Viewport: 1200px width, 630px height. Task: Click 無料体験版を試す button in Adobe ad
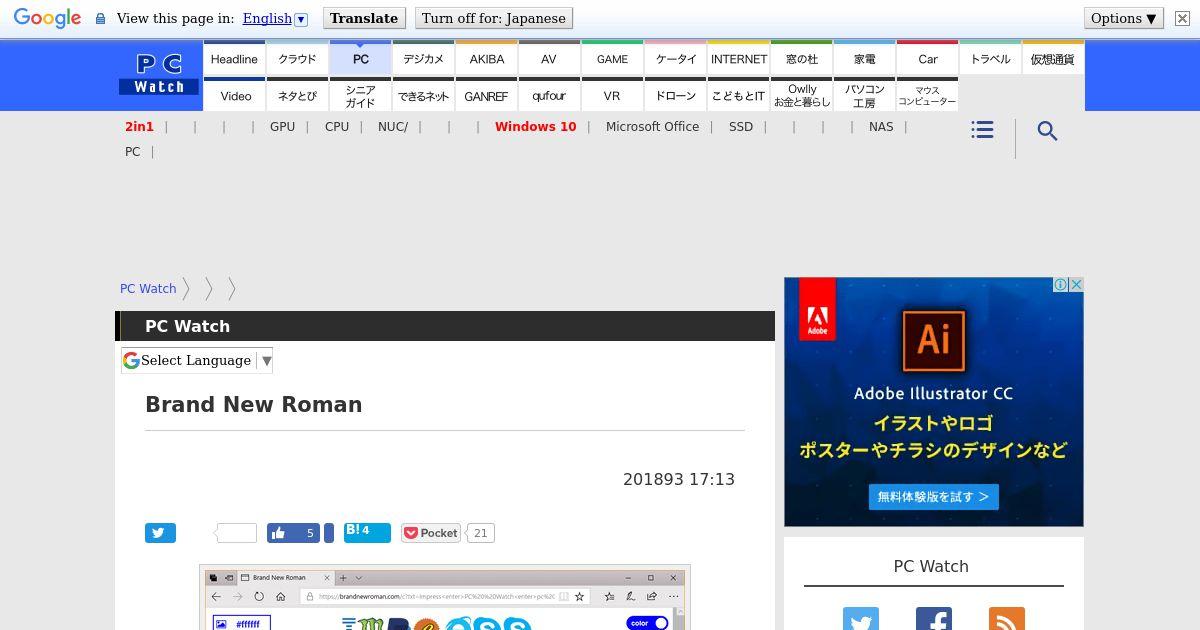(933, 496)
